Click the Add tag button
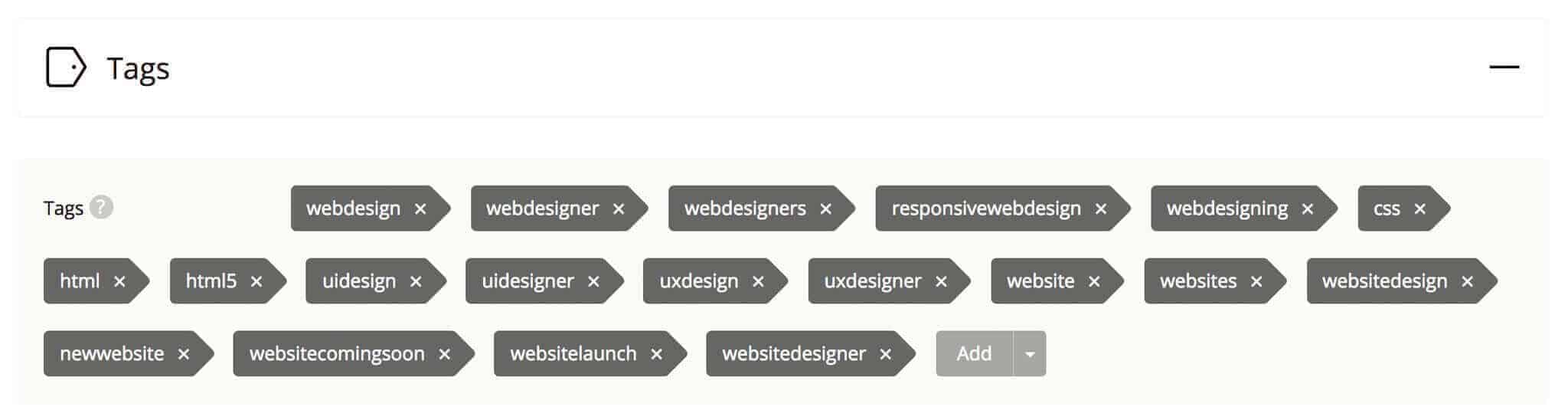The image size is (1568, 420). [x=974, y=353]
